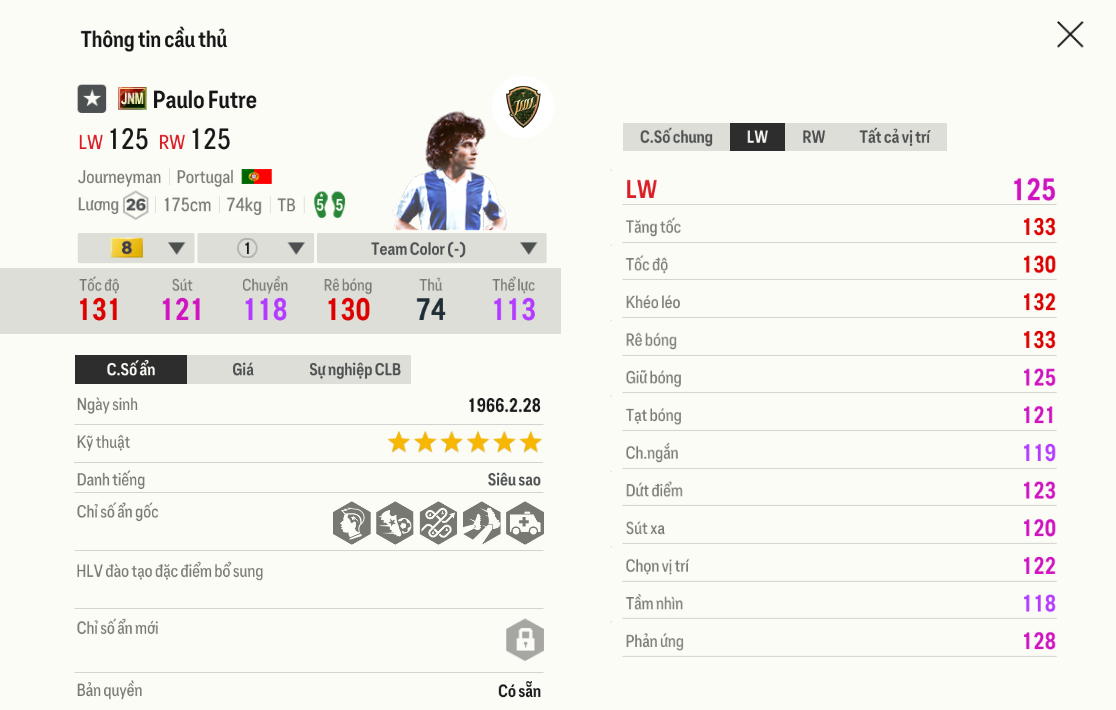This screenshot has height=710, width=1116.
Task: Click the dribble path trait icon
Action: pos(438,523)
